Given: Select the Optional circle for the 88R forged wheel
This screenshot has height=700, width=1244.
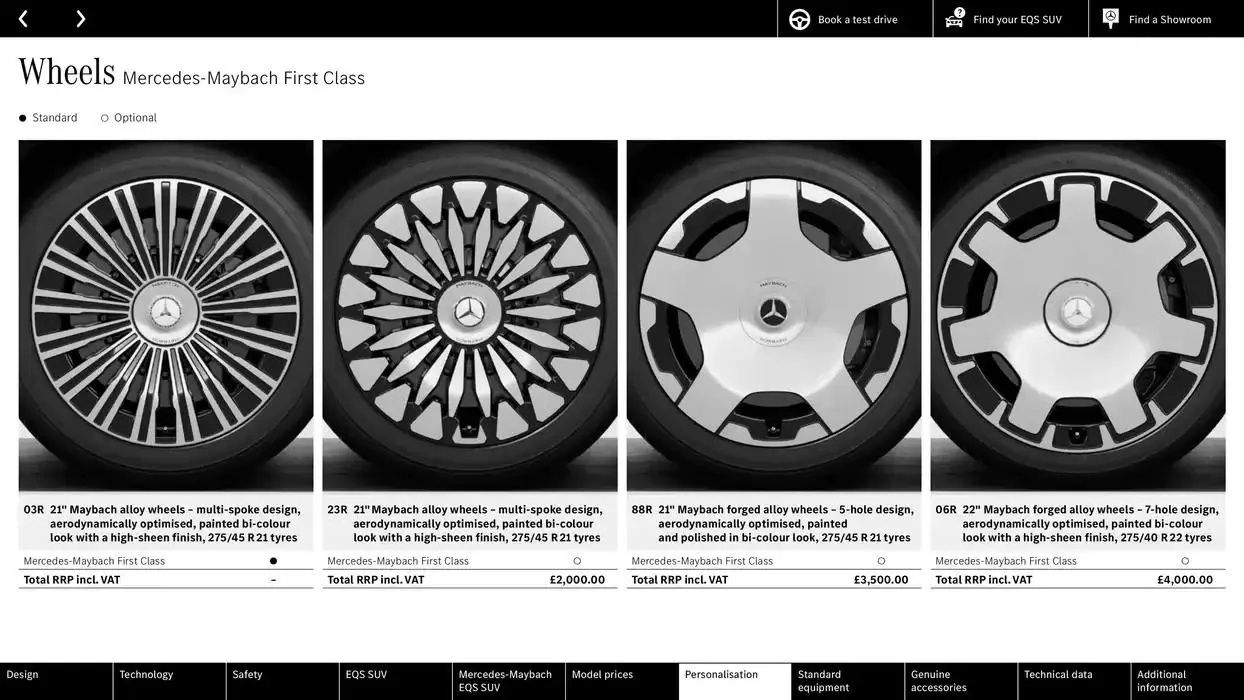Looking at the screenshot, I should 880,559.
